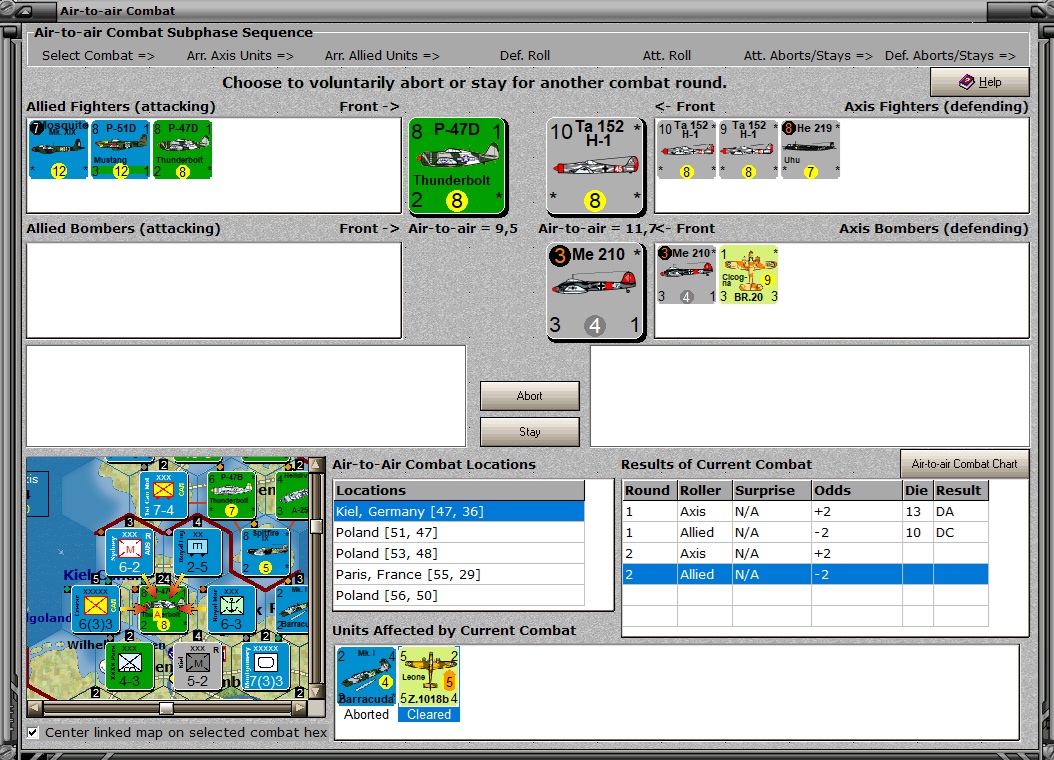Viewport: 1054px width, 760px height.
Task: Select the 7(3)3 HQ unit on the map
Action: (266, 666)
